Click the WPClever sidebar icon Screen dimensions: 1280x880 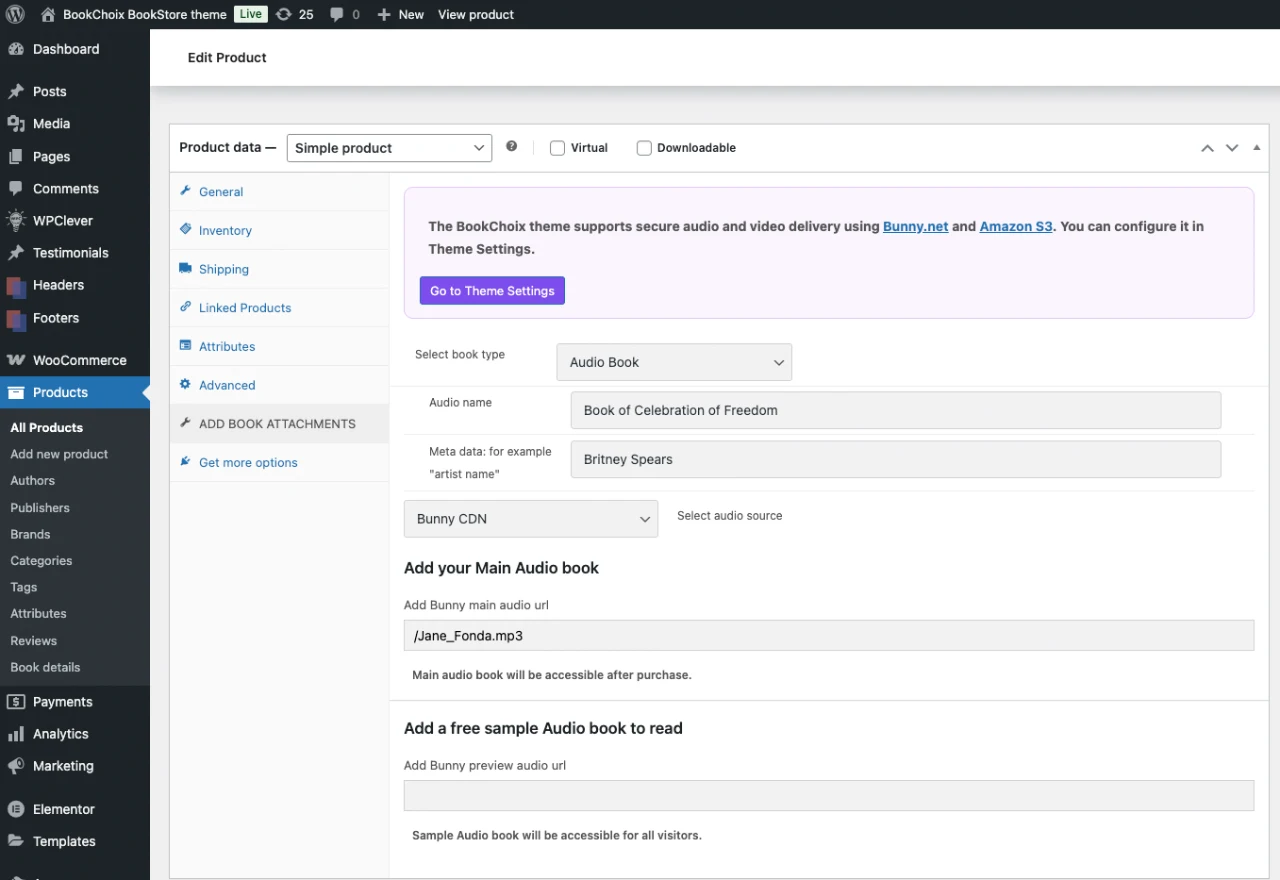click(16, 220)
